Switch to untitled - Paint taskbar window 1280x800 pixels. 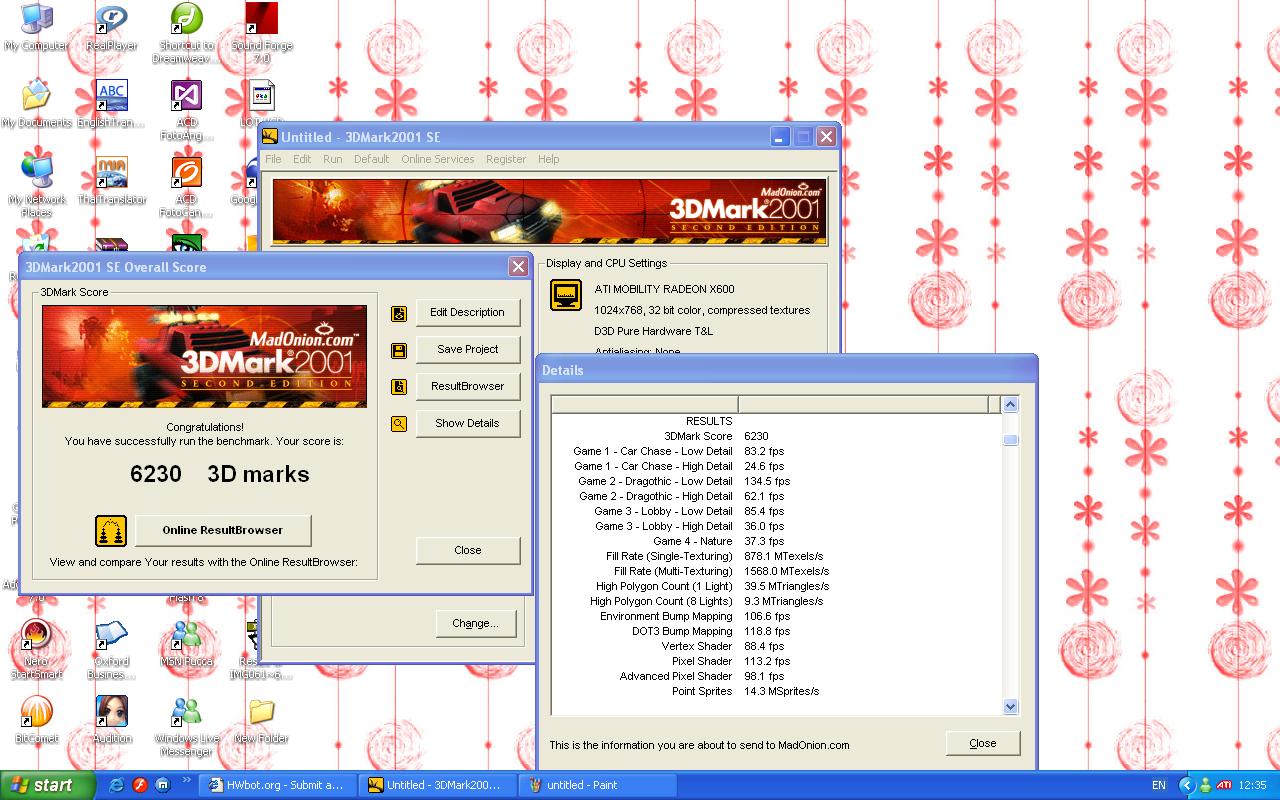pyautogui.click(x=599, y=785)
